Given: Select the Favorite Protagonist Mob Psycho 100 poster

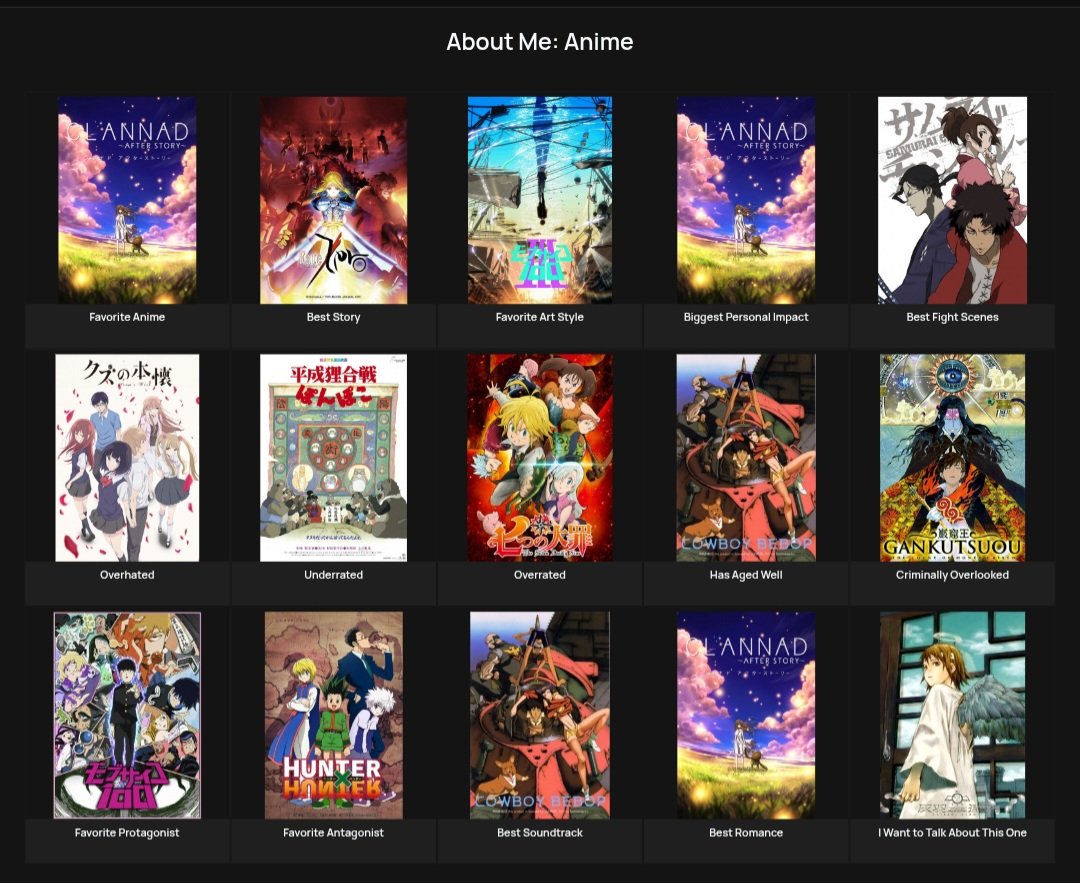Looking at the screenshot, I should (x=127, y=716).
